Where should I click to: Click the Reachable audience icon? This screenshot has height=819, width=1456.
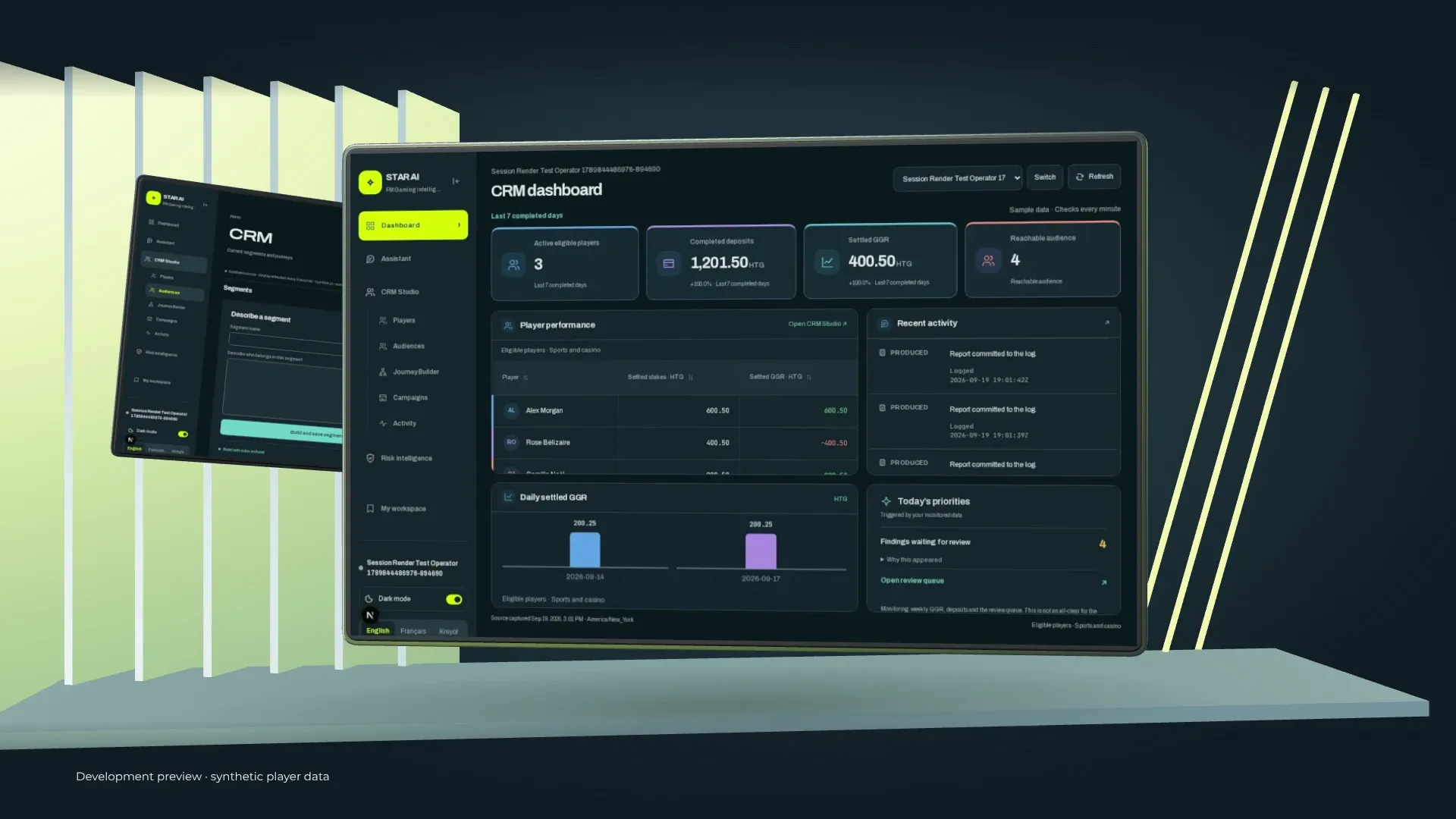click(x=988, y=261)
